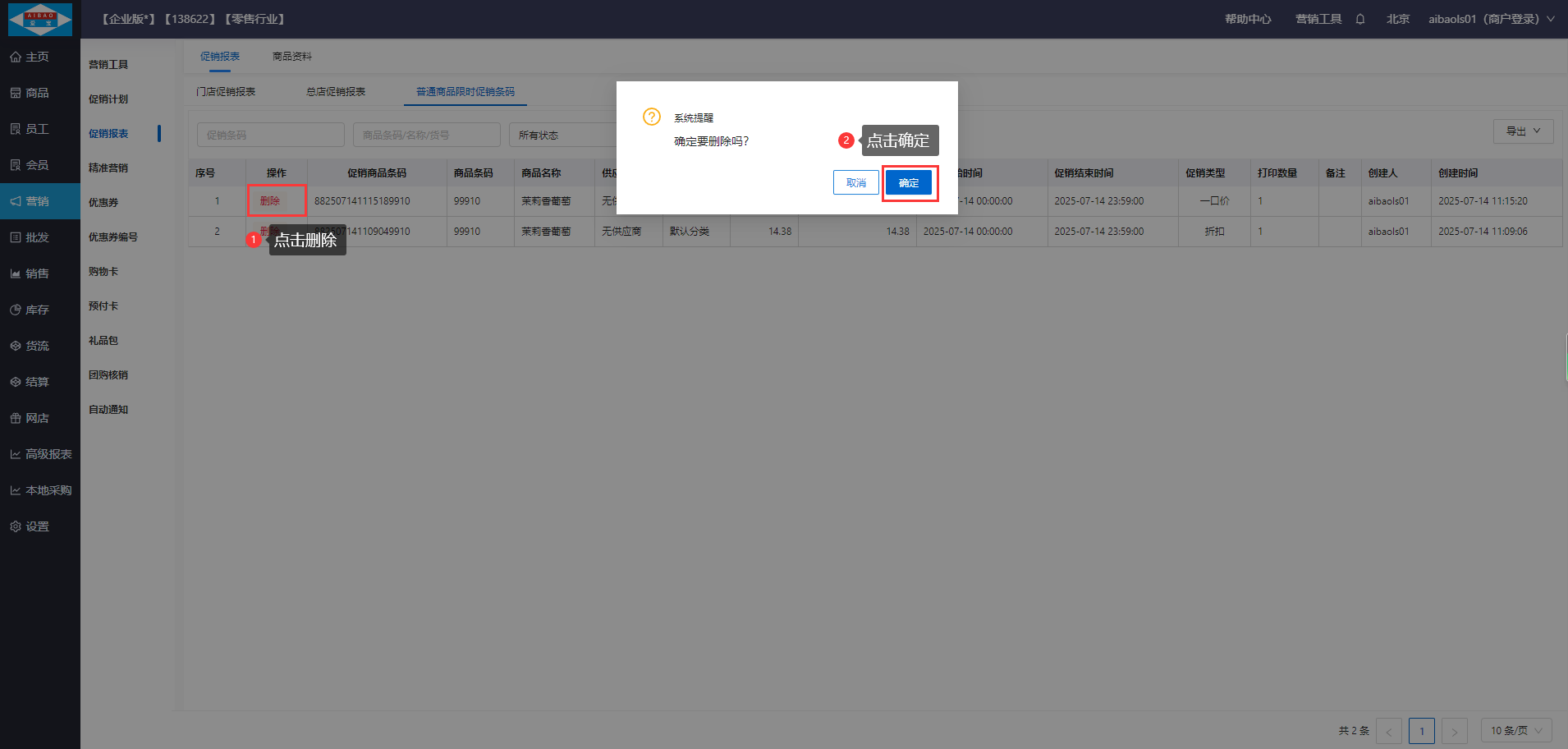This screenshot has height=749, width=1568.
Task: Select 优惠券 in marketing submenu
Action: pos(103,202)
